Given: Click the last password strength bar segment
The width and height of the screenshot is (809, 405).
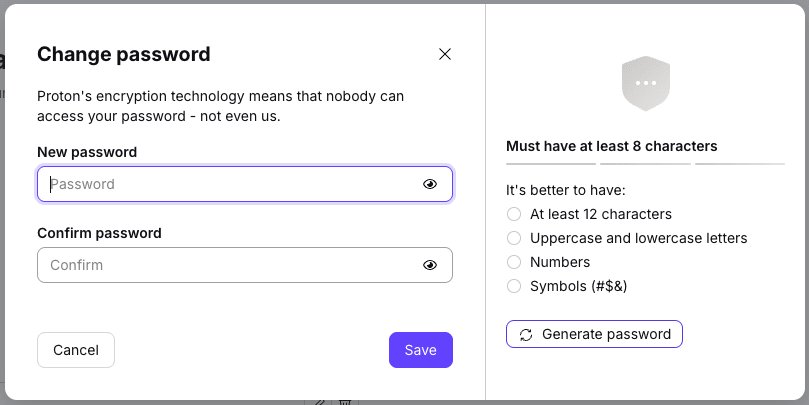Looking at the screenshot, I should pos(740,163).
